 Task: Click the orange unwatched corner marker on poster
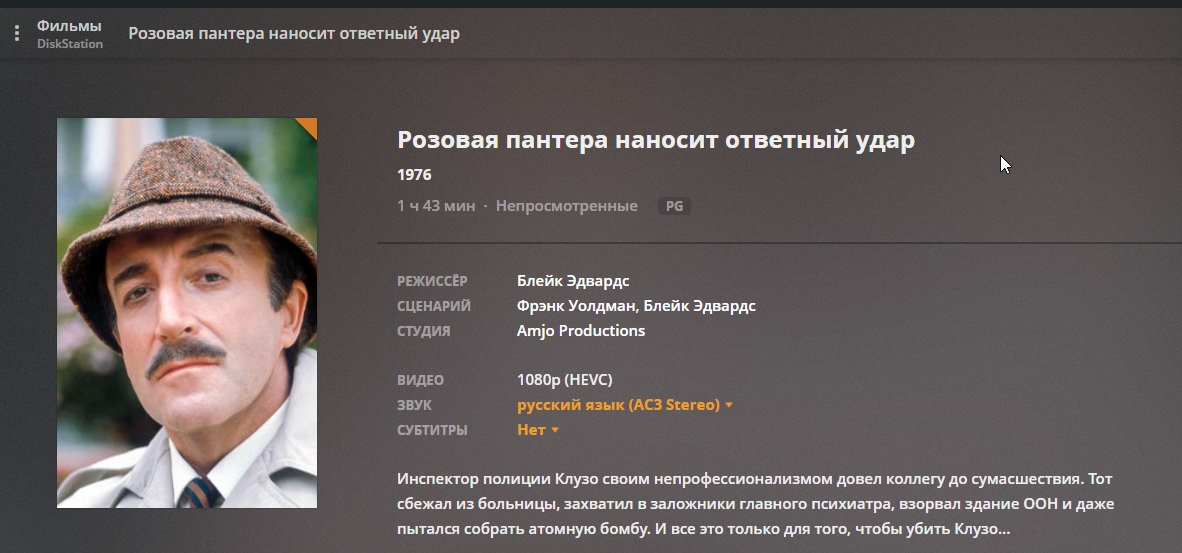click(309, 126)
